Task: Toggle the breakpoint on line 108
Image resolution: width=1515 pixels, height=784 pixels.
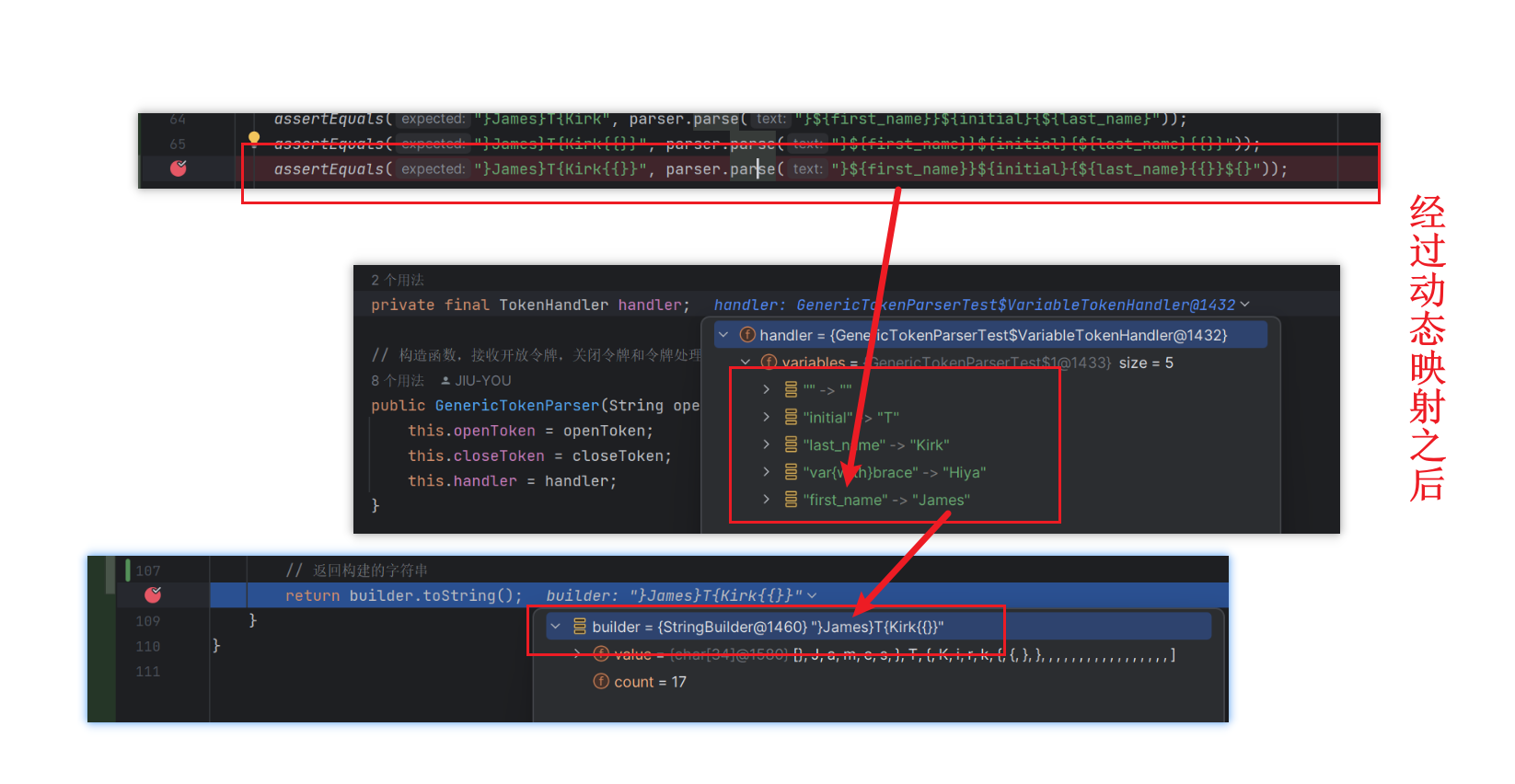Action: coord(153,595)
